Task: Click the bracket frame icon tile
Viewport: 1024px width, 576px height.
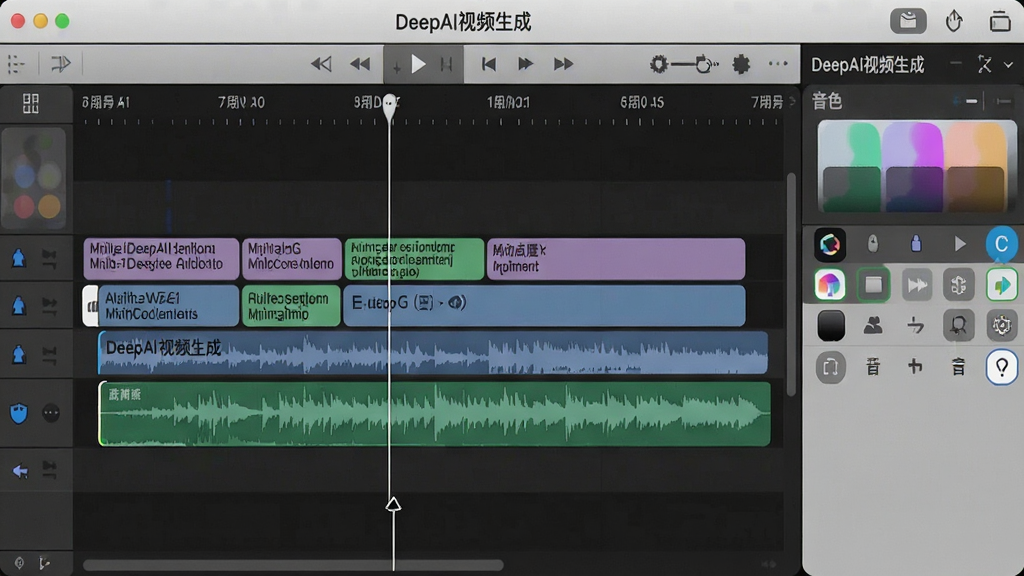Action: [x=831, y=367]
